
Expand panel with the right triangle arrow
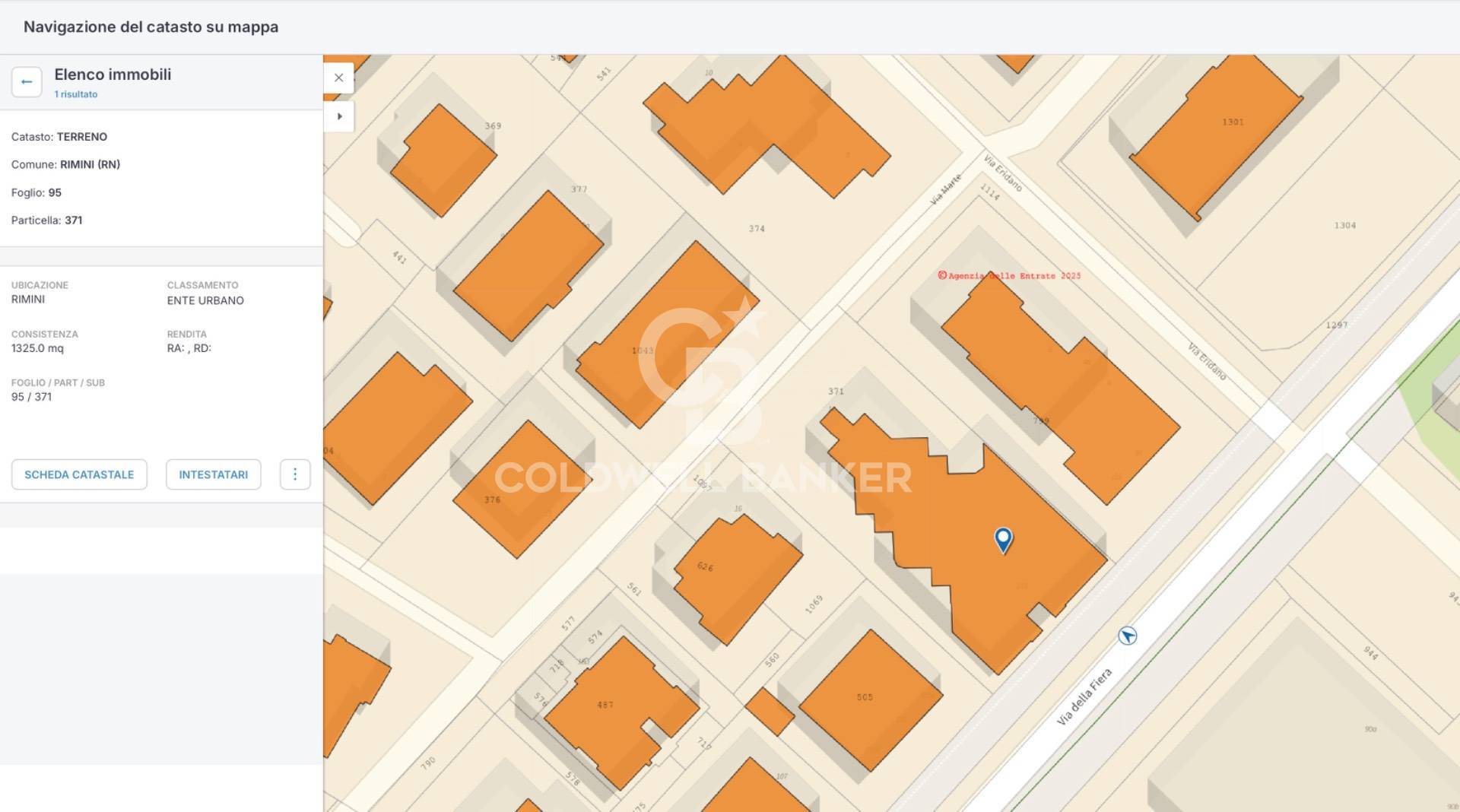pos(339,116)
